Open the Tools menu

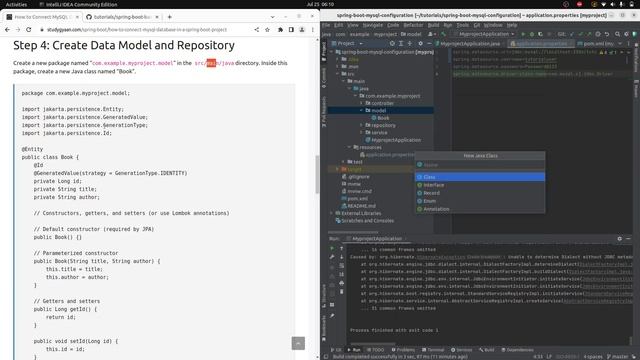[x=462, y=25]
